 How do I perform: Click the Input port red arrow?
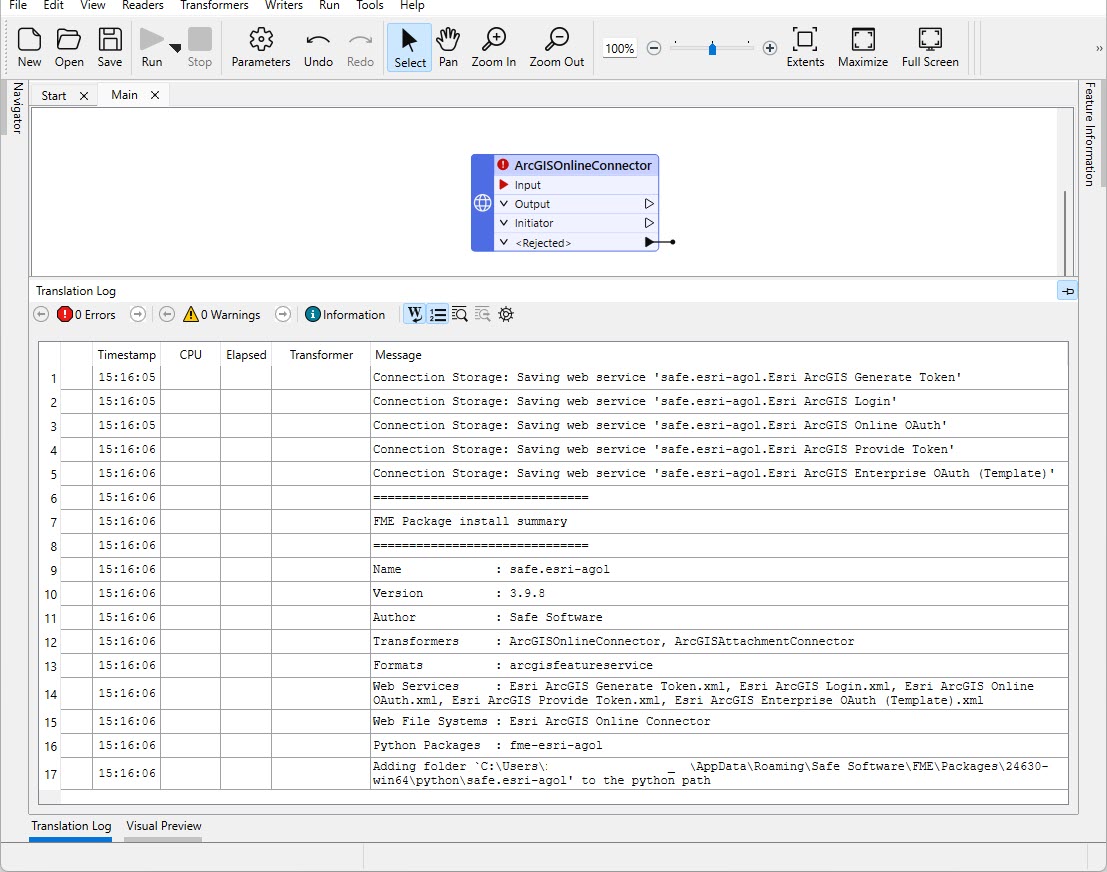click(x=504, y=184)
